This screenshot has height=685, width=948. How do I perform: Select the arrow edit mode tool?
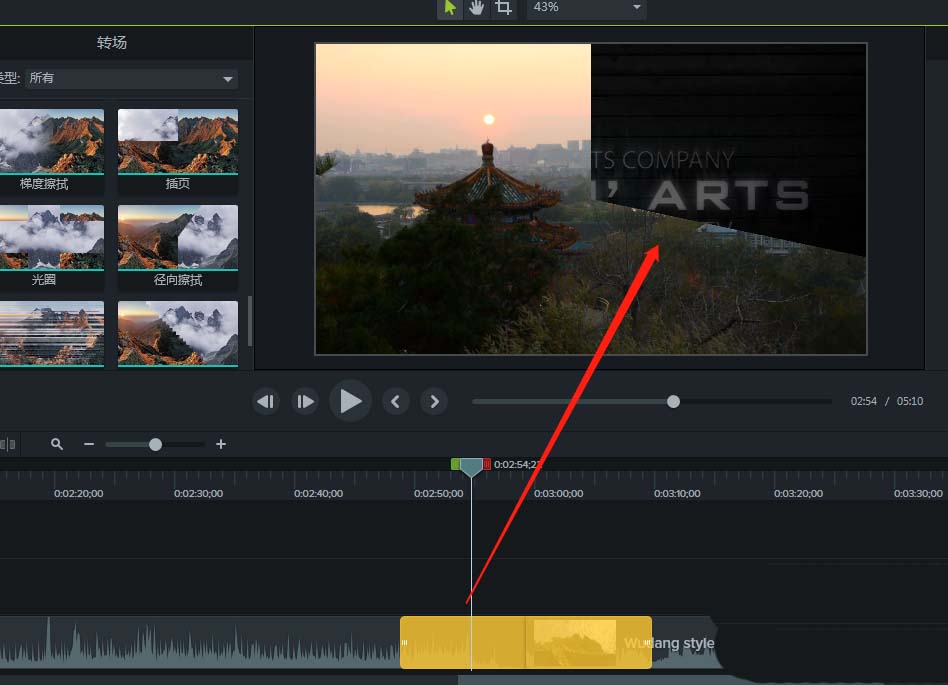(x=450, y=8)
